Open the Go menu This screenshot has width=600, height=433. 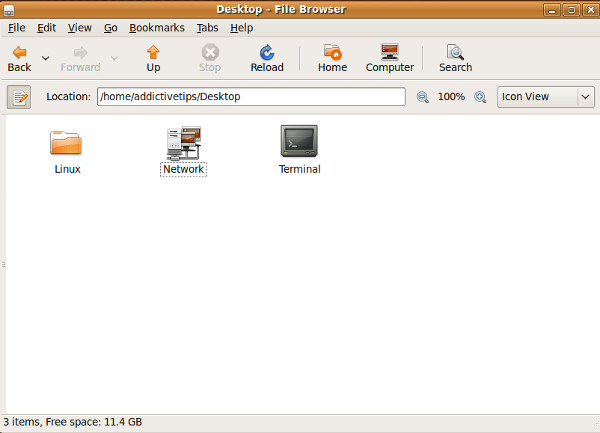click(x=111, y=28)
